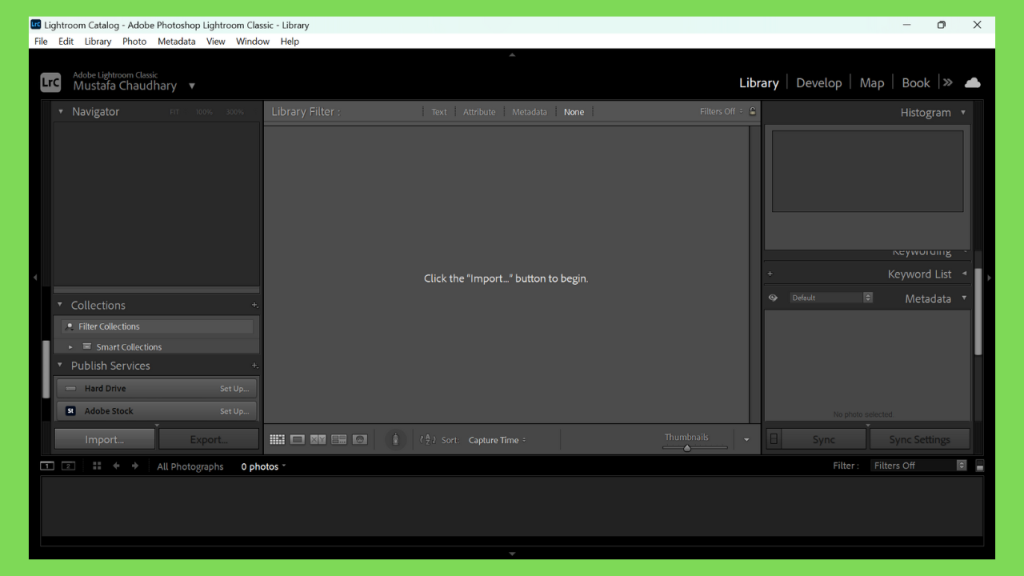Open the Photo menu
The image size is (1024, 576).
[134, 41]
